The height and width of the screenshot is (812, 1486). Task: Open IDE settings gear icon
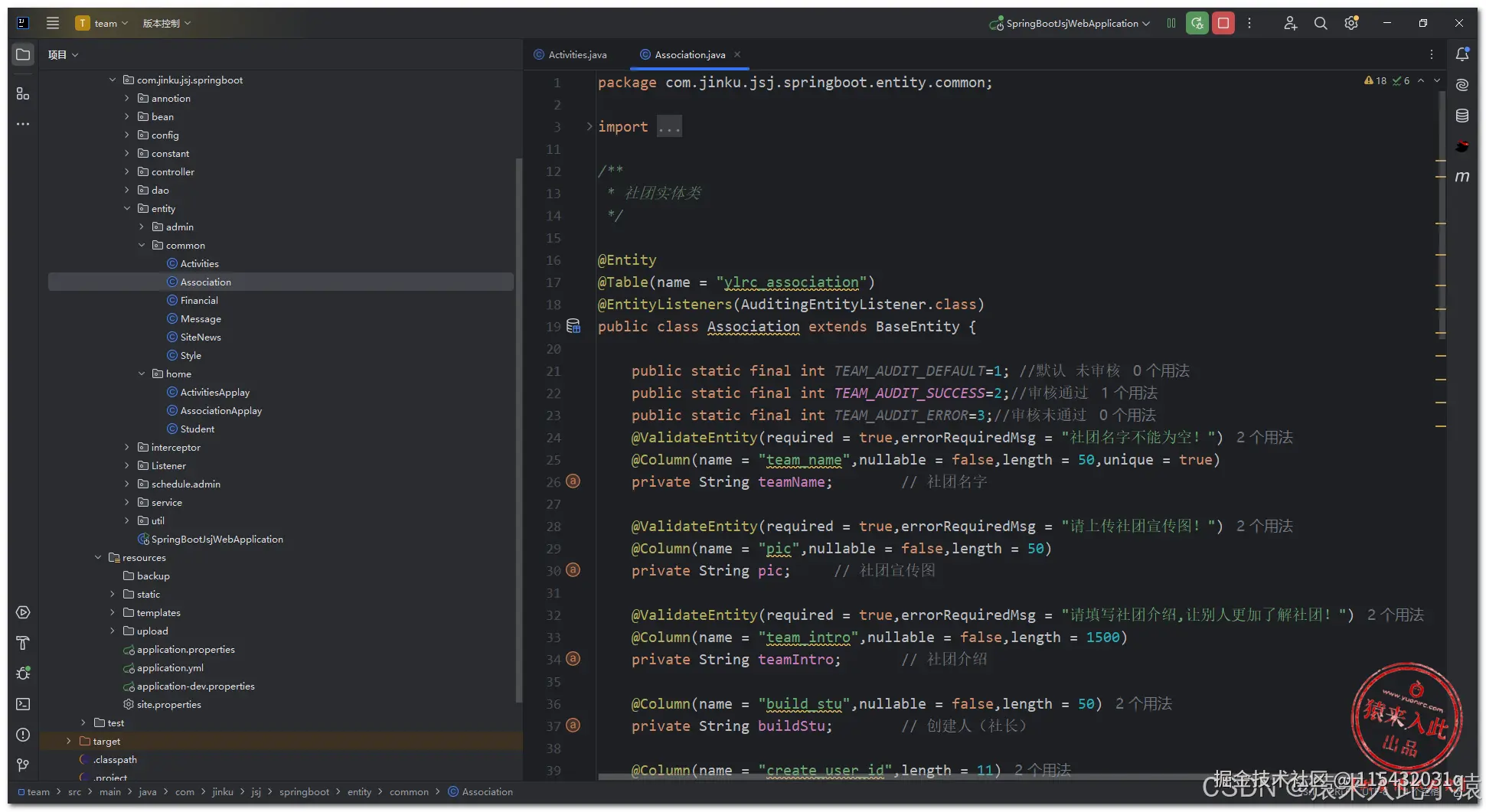(x=1351, y=23)
